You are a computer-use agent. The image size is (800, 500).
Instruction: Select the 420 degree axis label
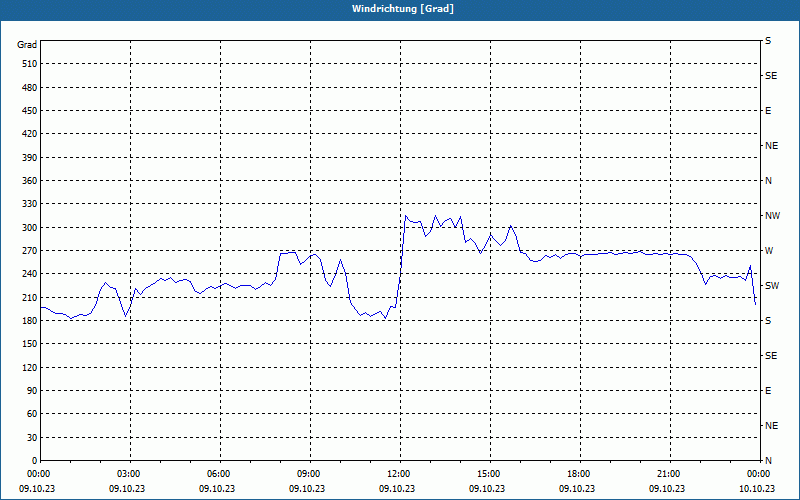30,134
